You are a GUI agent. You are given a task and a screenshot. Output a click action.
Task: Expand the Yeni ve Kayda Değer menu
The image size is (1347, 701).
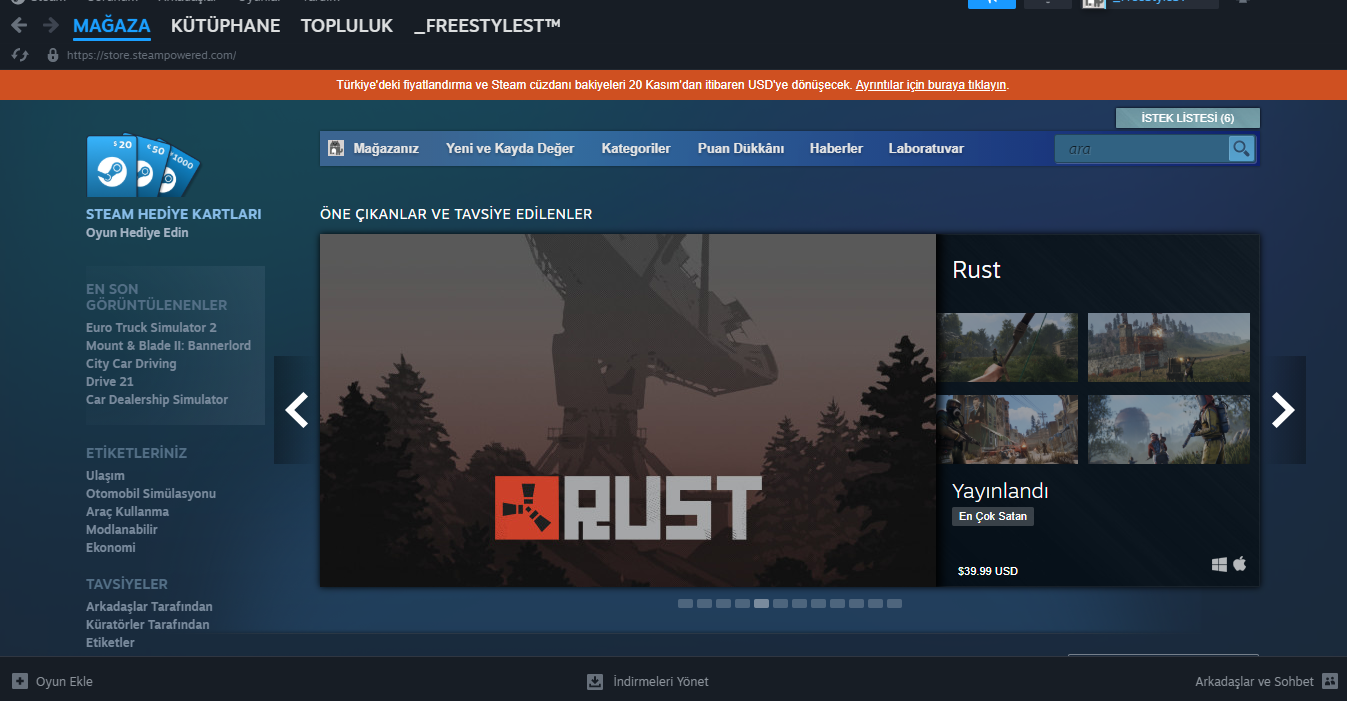click(x=510, y=149)
